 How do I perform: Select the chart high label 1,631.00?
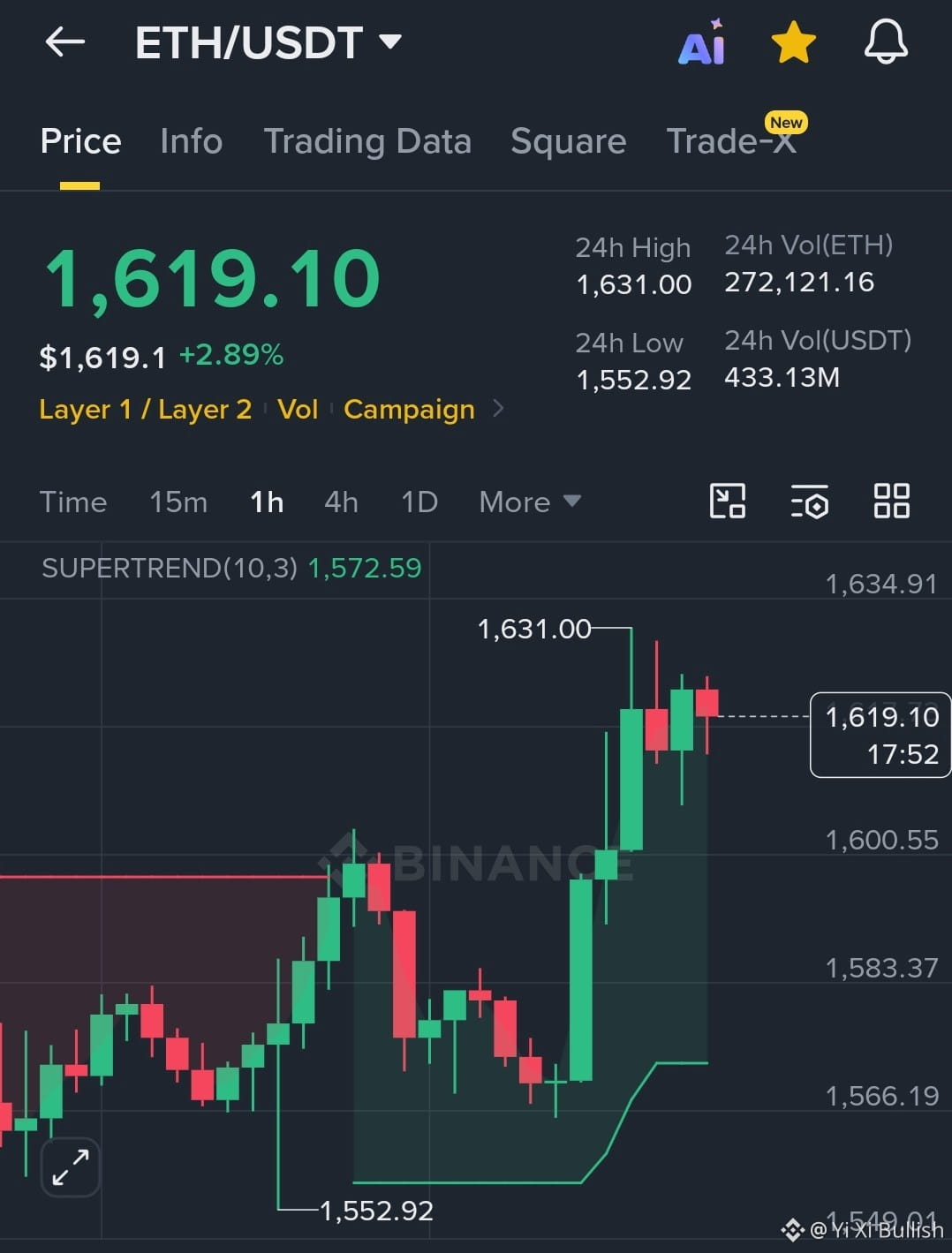click(x=533, y=629)
